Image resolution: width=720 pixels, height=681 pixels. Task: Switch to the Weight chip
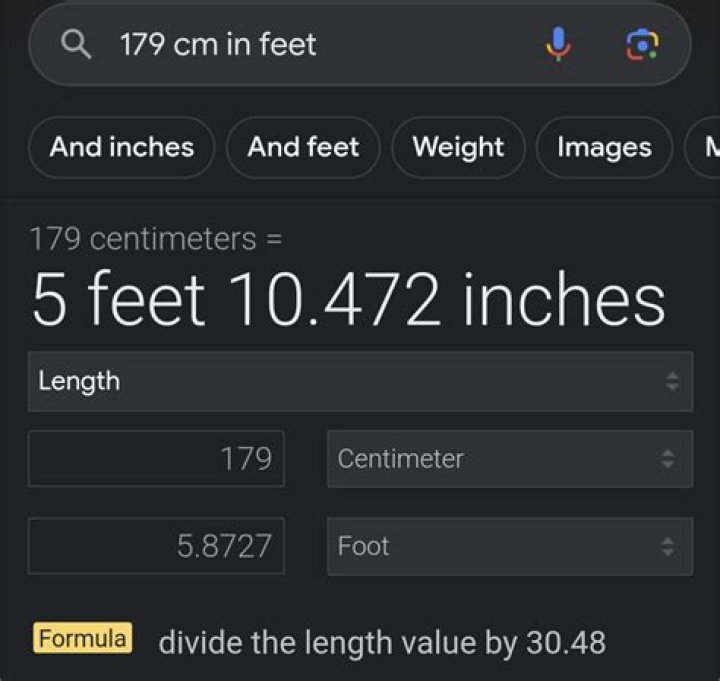pyautogui.click(x=458, y=148)
